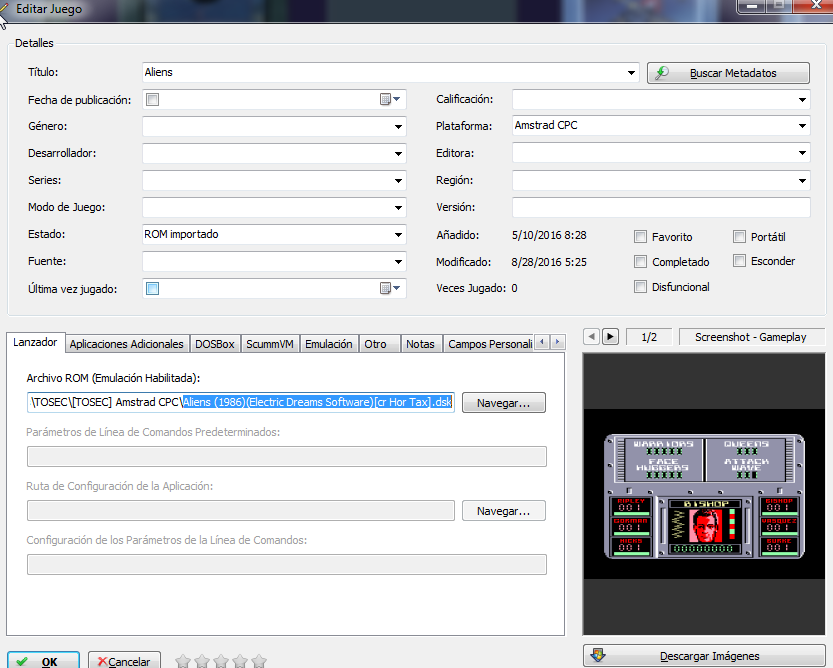Show next image with right arrow

(x=610, y=337)
